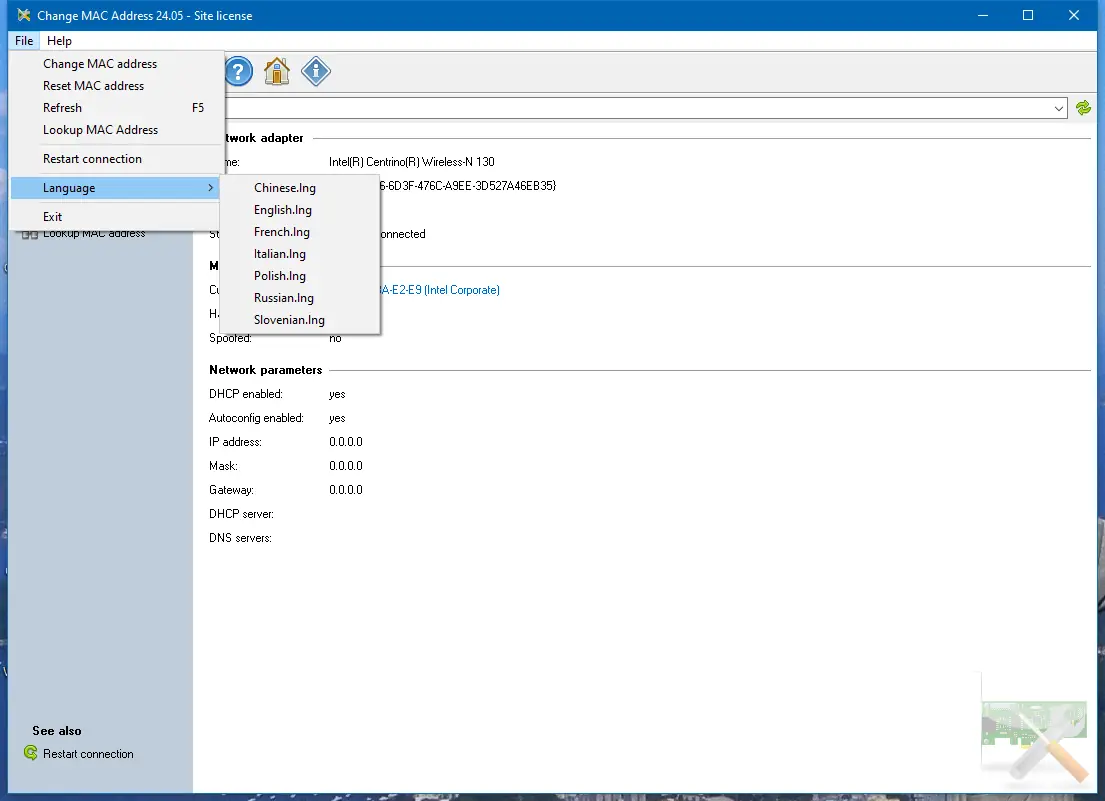Click the DNS servers label
This screenshot has width=1105, height=801.
[240, 538]
